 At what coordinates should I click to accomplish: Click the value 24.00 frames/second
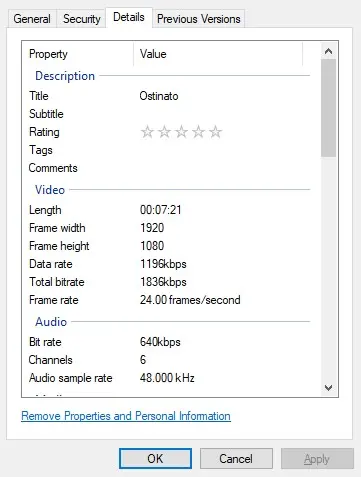(190, 300)
